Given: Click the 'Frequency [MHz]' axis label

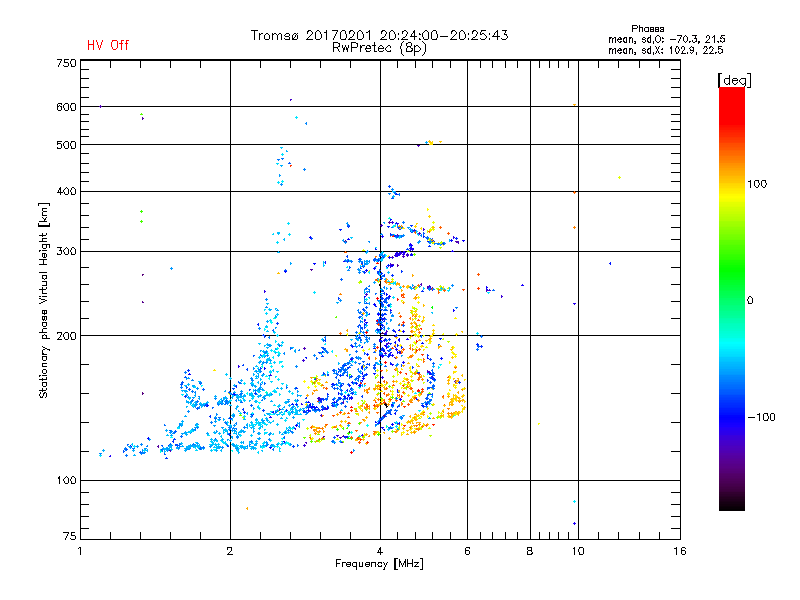Looking at the screenshot, I should coord(379,564).
